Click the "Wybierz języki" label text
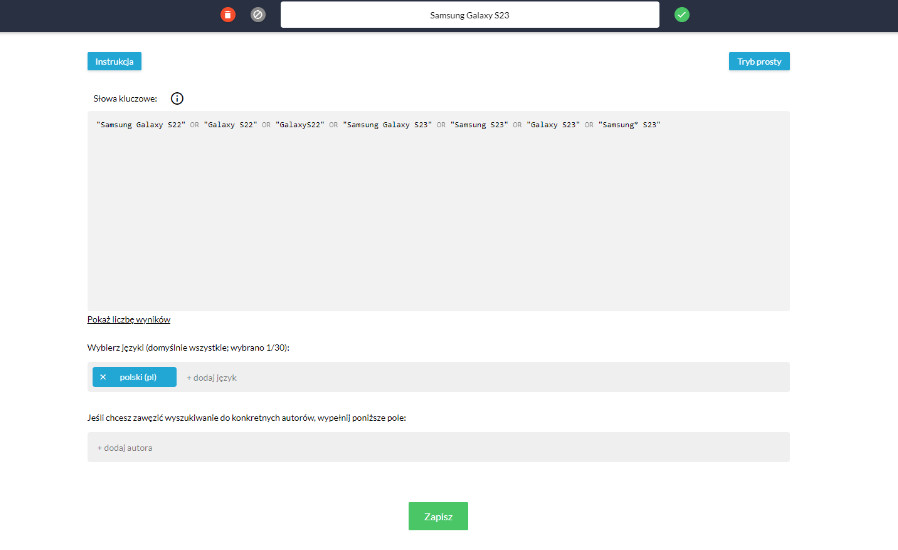 click(x=188, y=348)
